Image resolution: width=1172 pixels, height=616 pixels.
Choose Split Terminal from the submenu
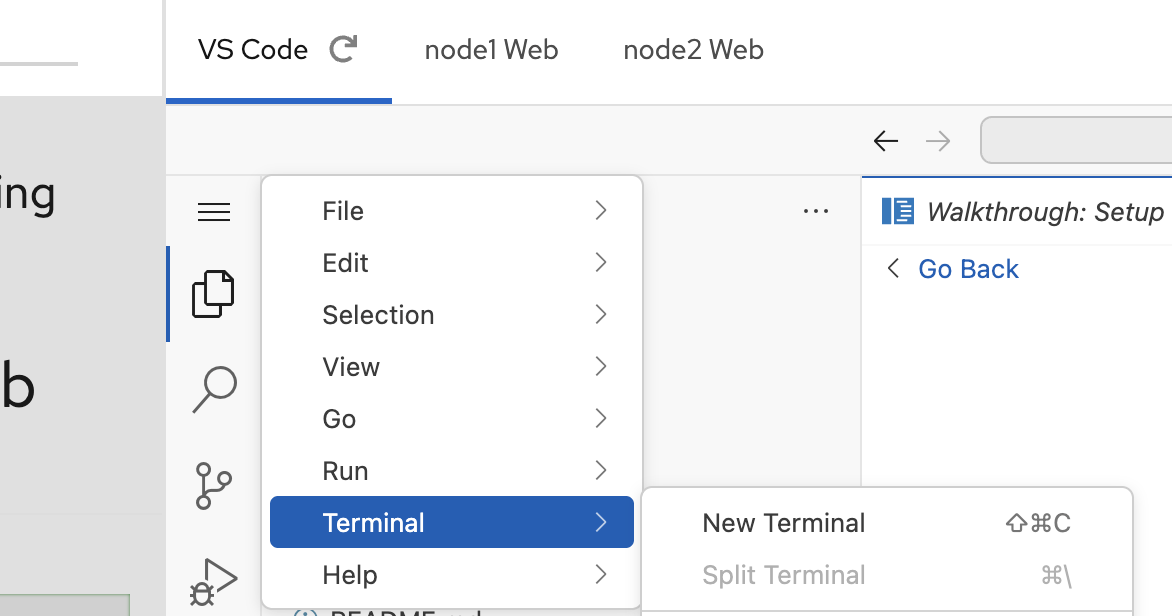tap(887, 575)
